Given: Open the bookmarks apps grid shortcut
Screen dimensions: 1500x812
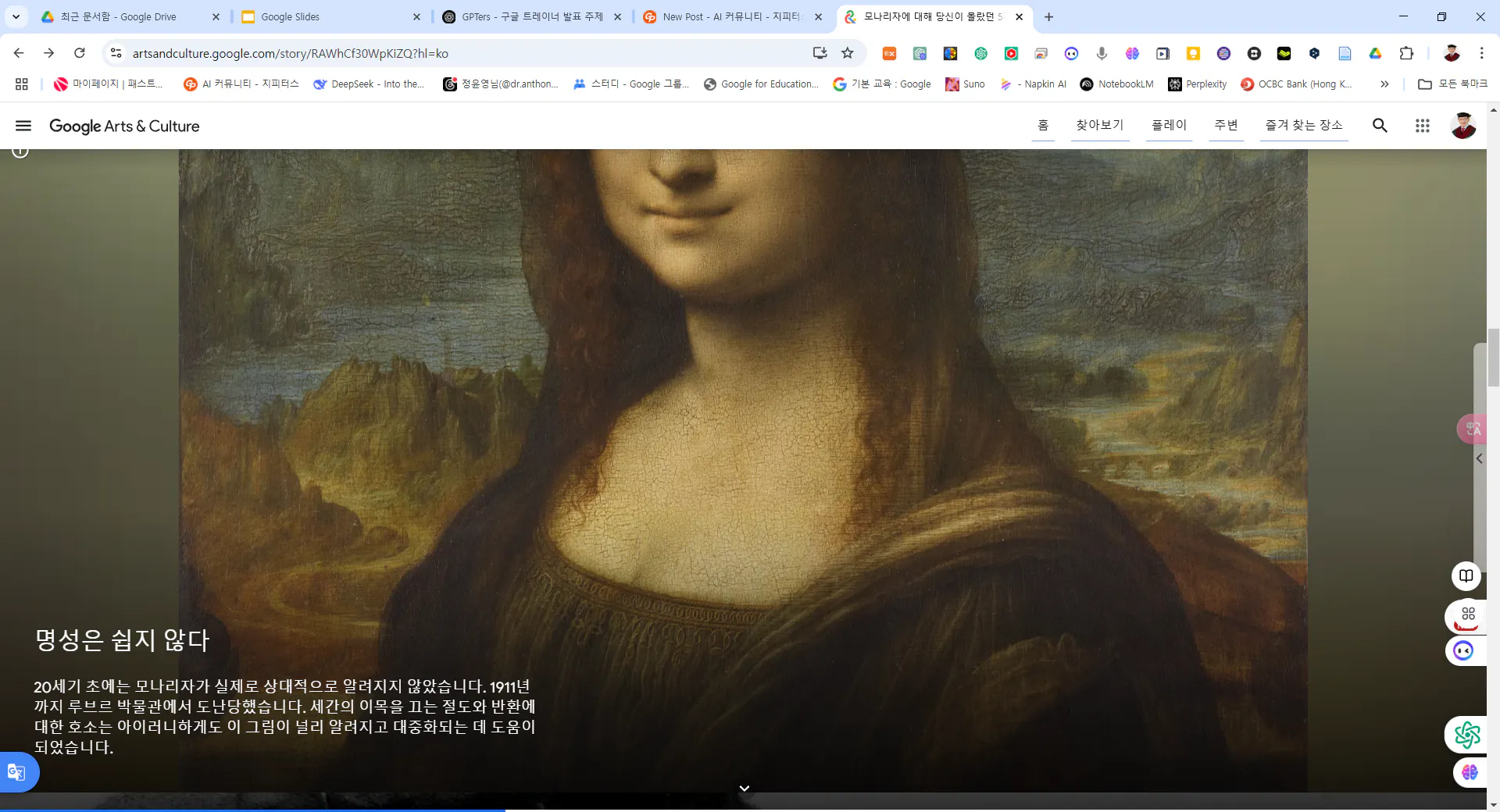Looking at the screenshot, I should click(x=22, y=84).
